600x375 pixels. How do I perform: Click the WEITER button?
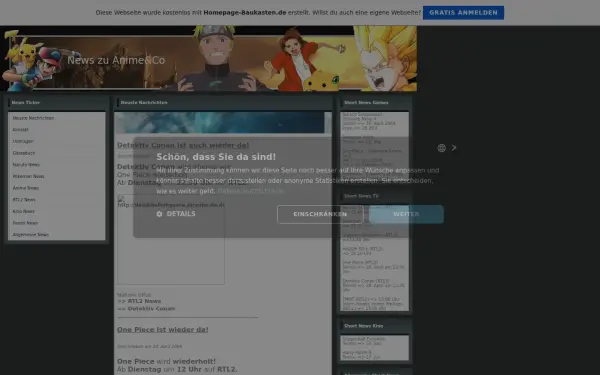(x=406, y=214)
